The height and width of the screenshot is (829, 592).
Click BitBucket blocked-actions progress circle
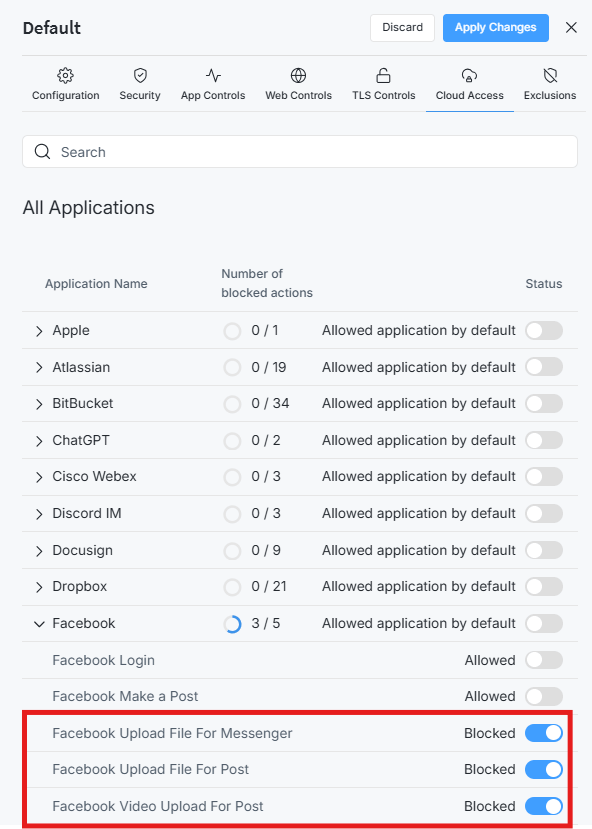coord(232,404)
